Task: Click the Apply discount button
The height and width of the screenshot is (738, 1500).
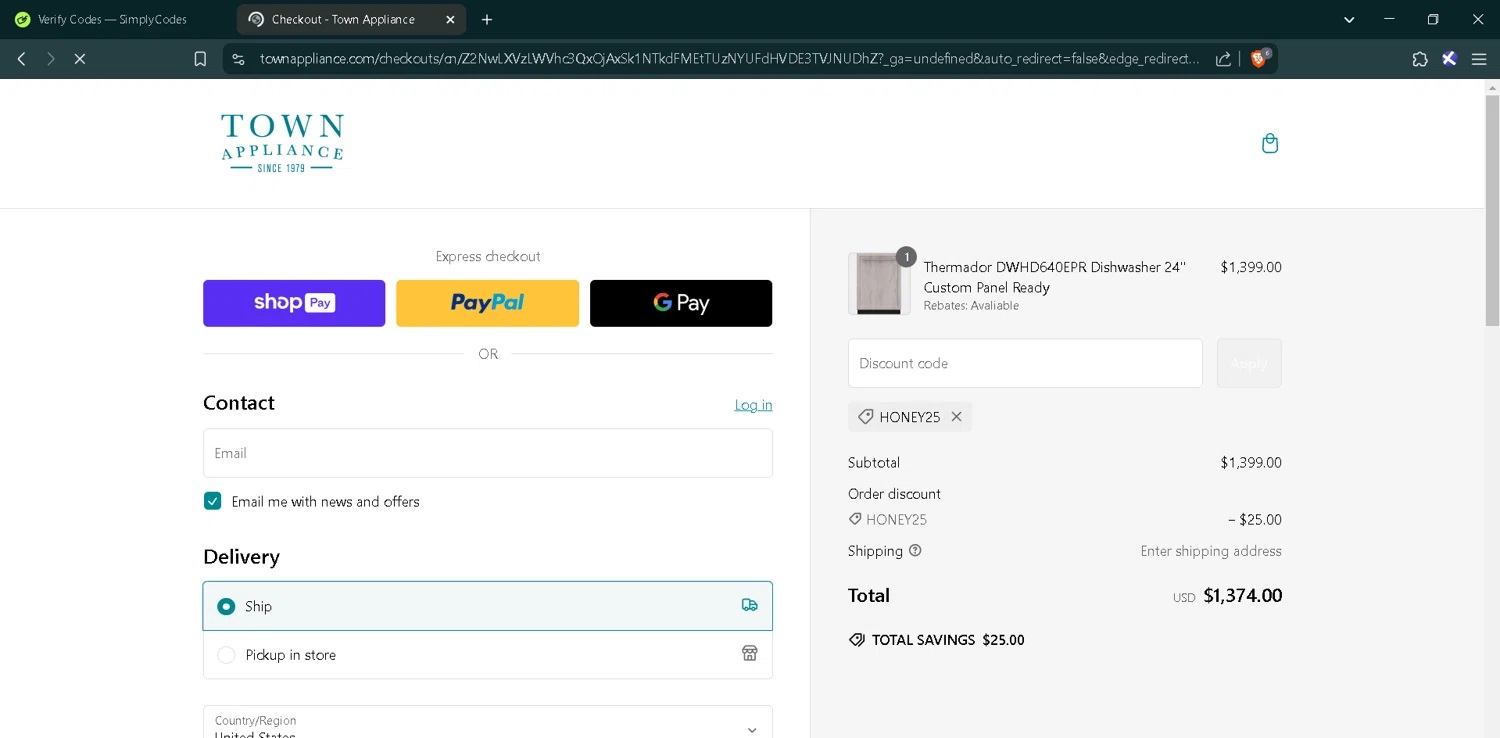Action: point(1249,363)
